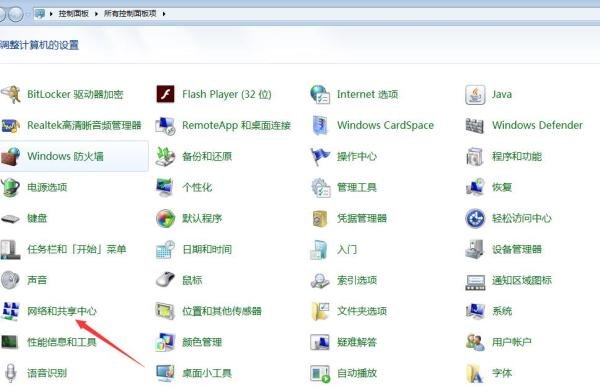Viewport: 600px width, 392px height.
Task: Click the 网络和共享中心 icon
Action: pyautogui.click(x=10, y=311)
